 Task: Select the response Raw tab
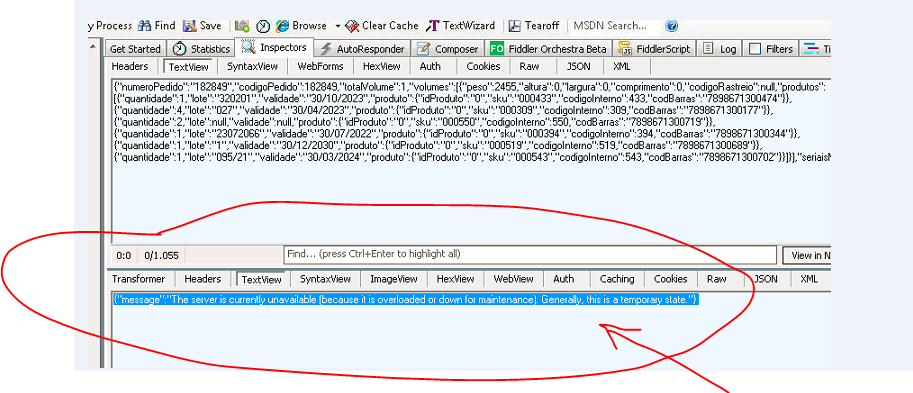[717, 279]
